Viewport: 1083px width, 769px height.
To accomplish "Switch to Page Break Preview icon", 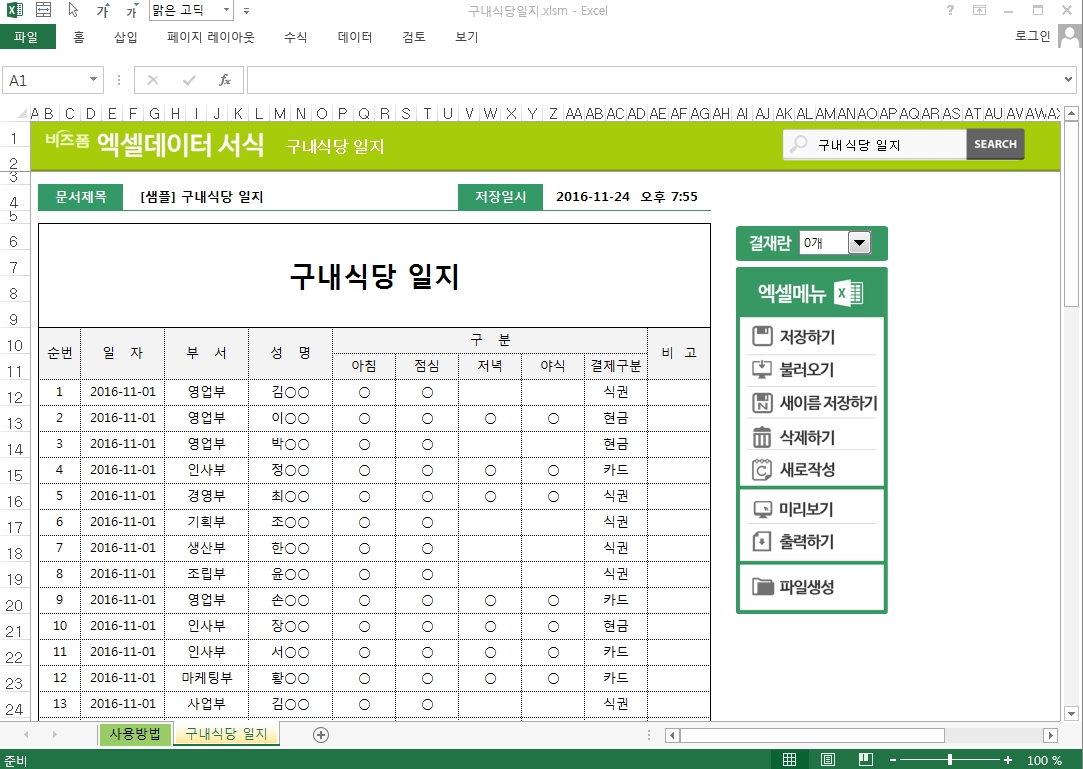I will (x=865, y=759).
